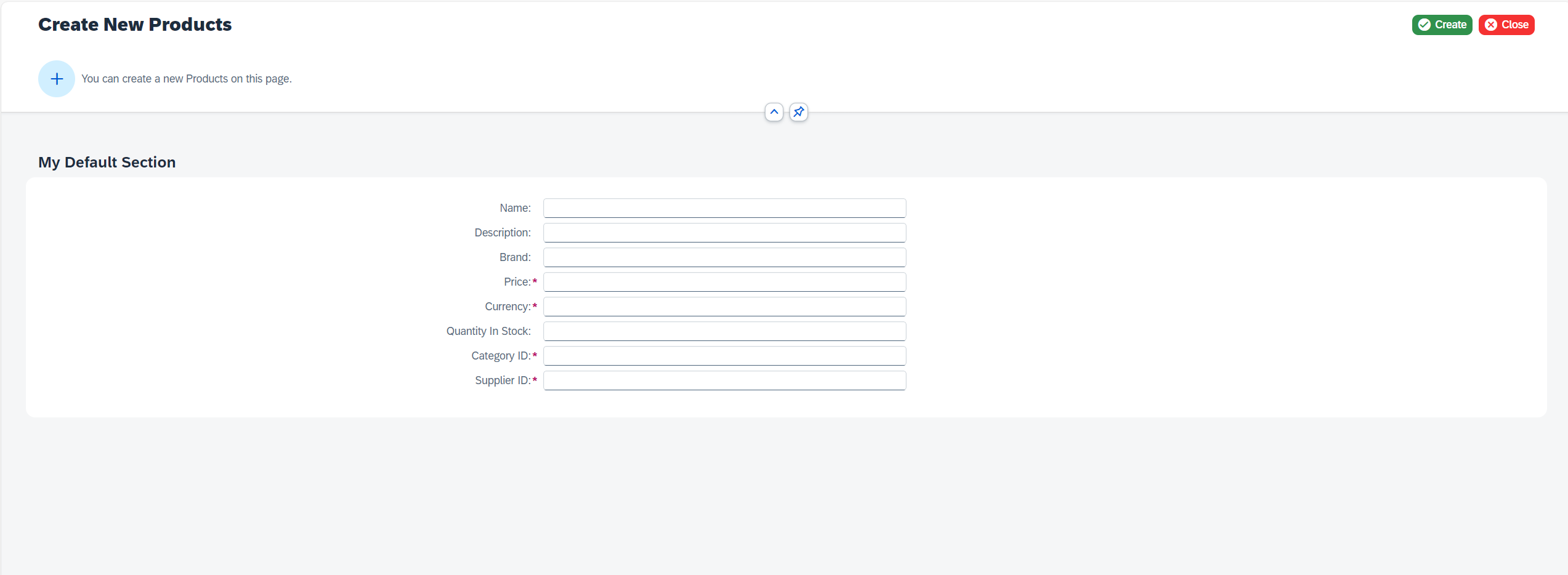1568x575 pixels.
Task: Click the Price: label
Action: click(517, 282)
